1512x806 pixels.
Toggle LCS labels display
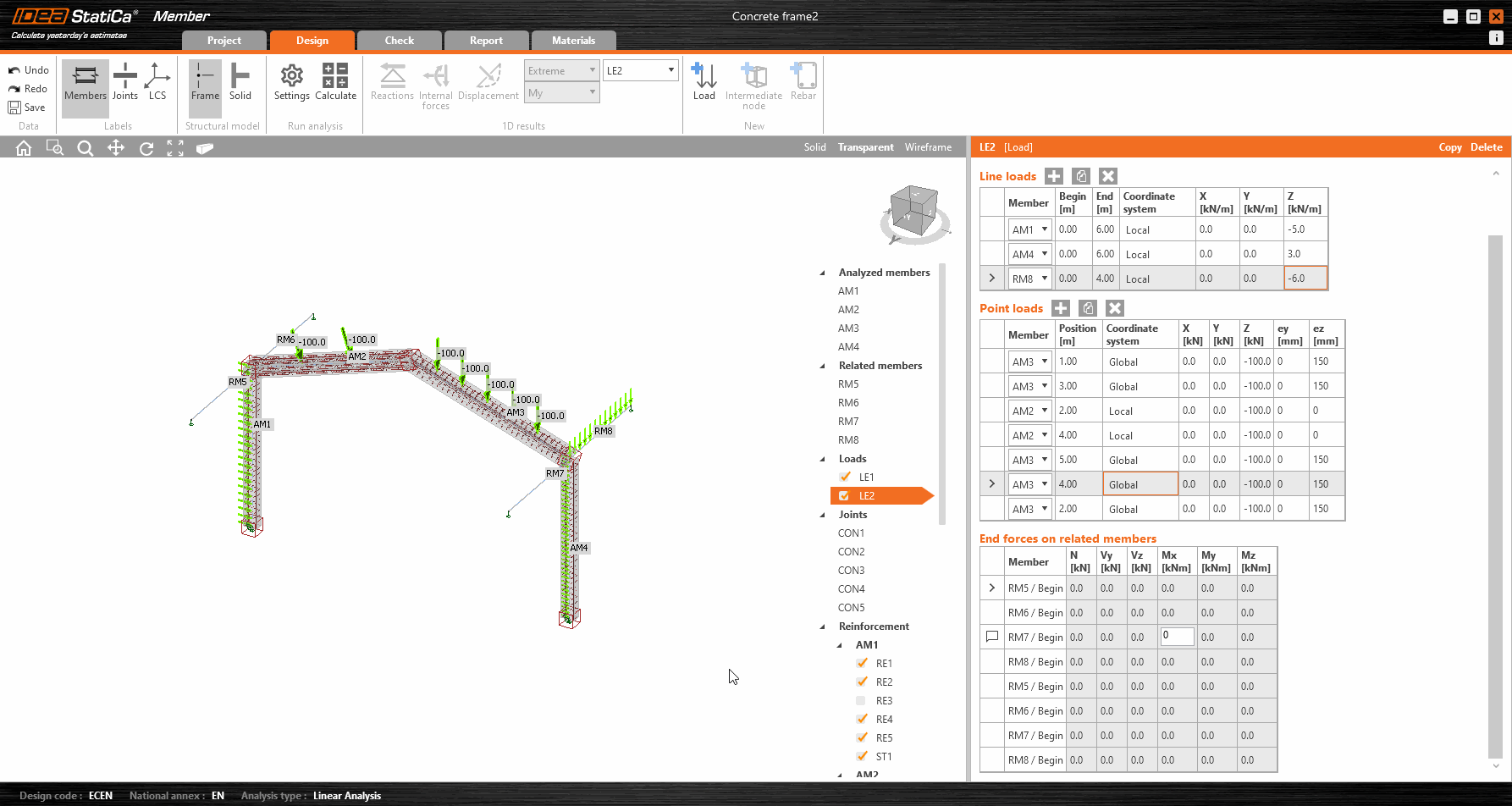point(157,81)
